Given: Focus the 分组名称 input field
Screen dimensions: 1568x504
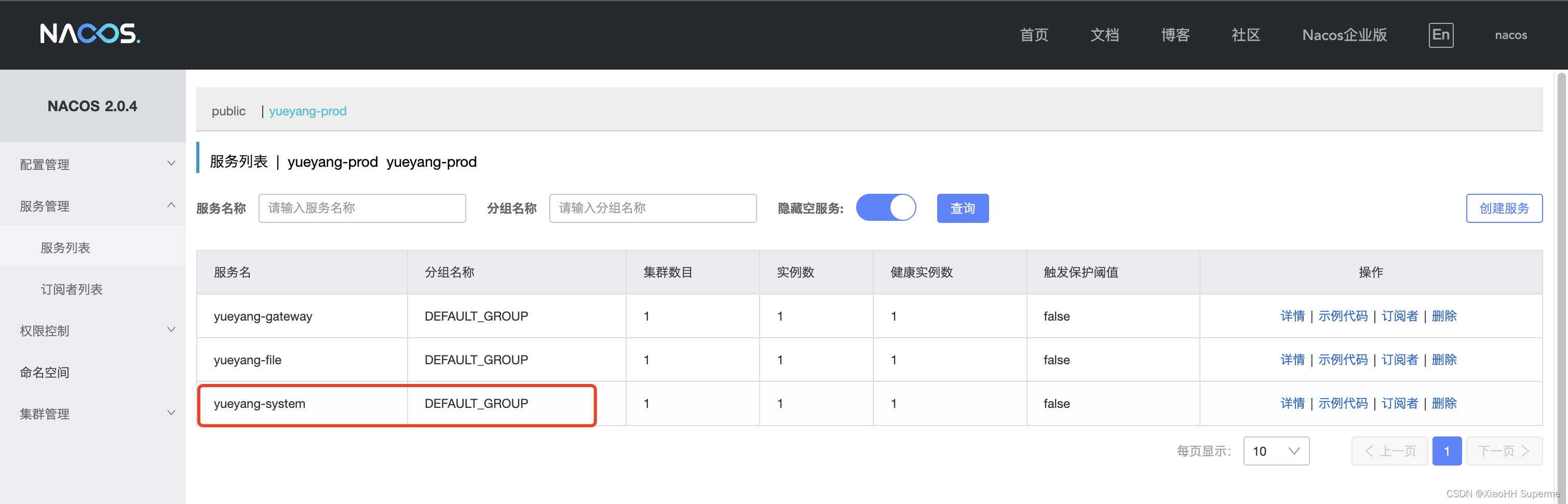Looking at the screenshot, I should point(653,208).
